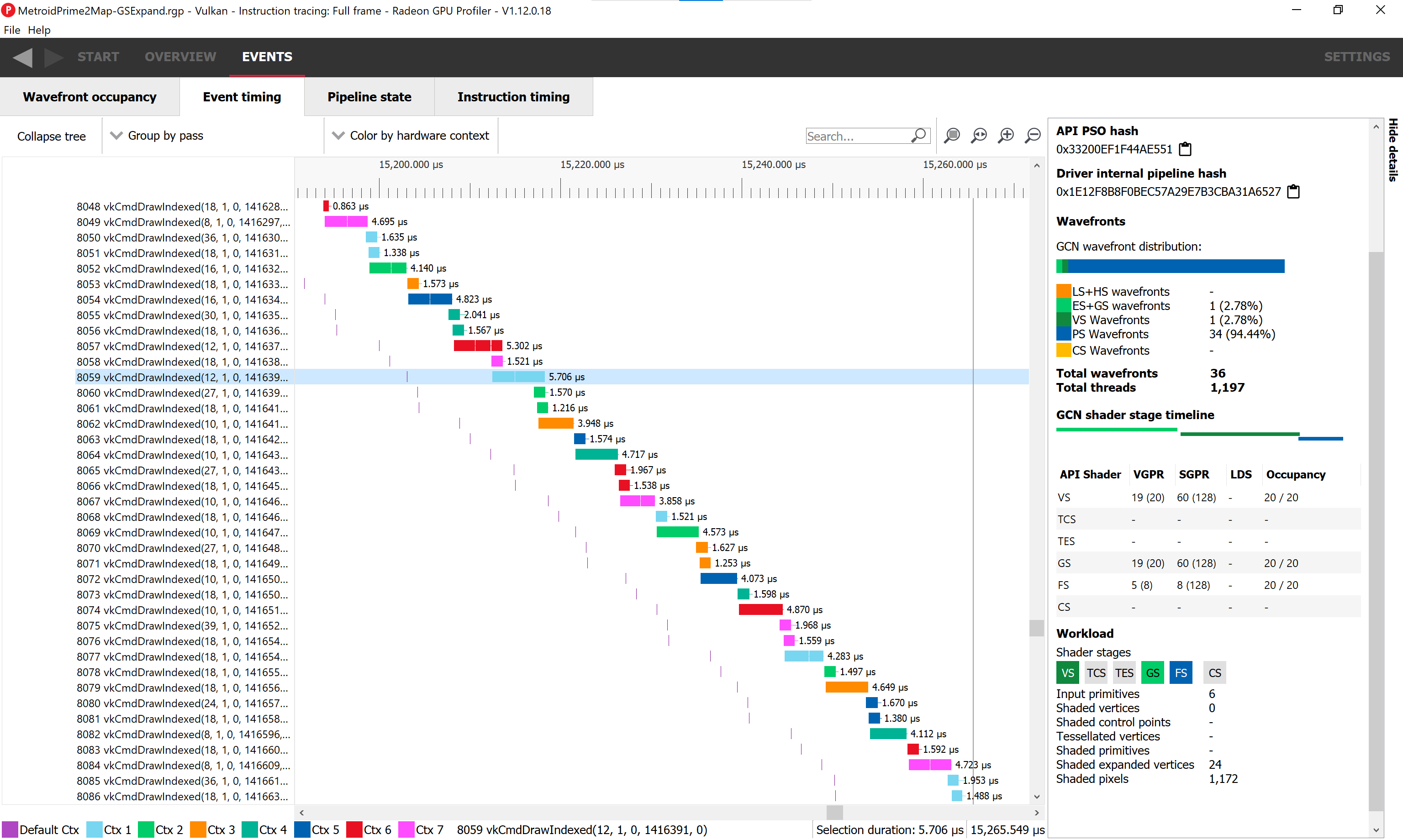Toggle the VS shader stage button
This screenshot has width=1403, height=840.
pyautogui.click(x=1067, y=673)
